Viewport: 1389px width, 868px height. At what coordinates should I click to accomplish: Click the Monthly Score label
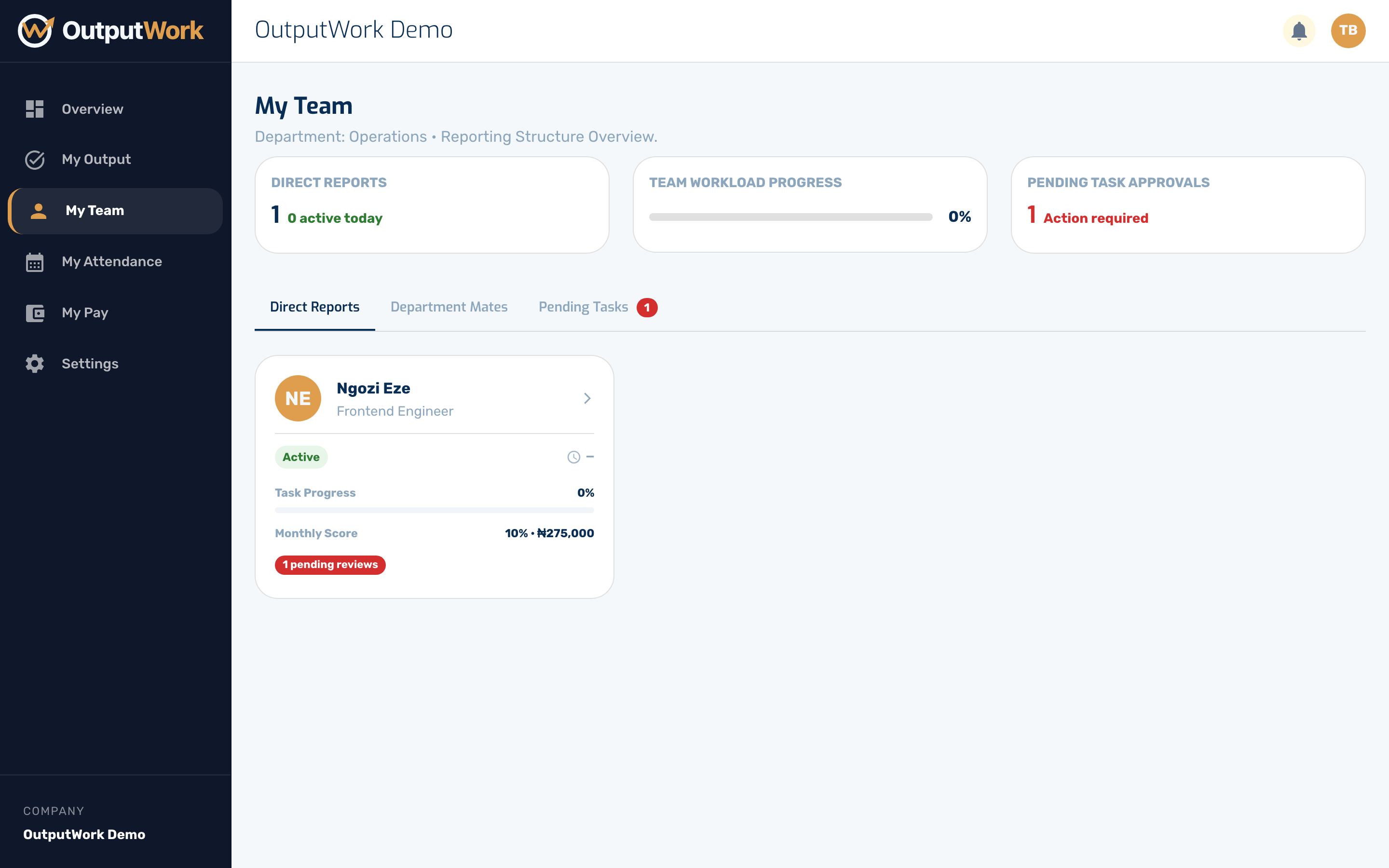(316, 533)
